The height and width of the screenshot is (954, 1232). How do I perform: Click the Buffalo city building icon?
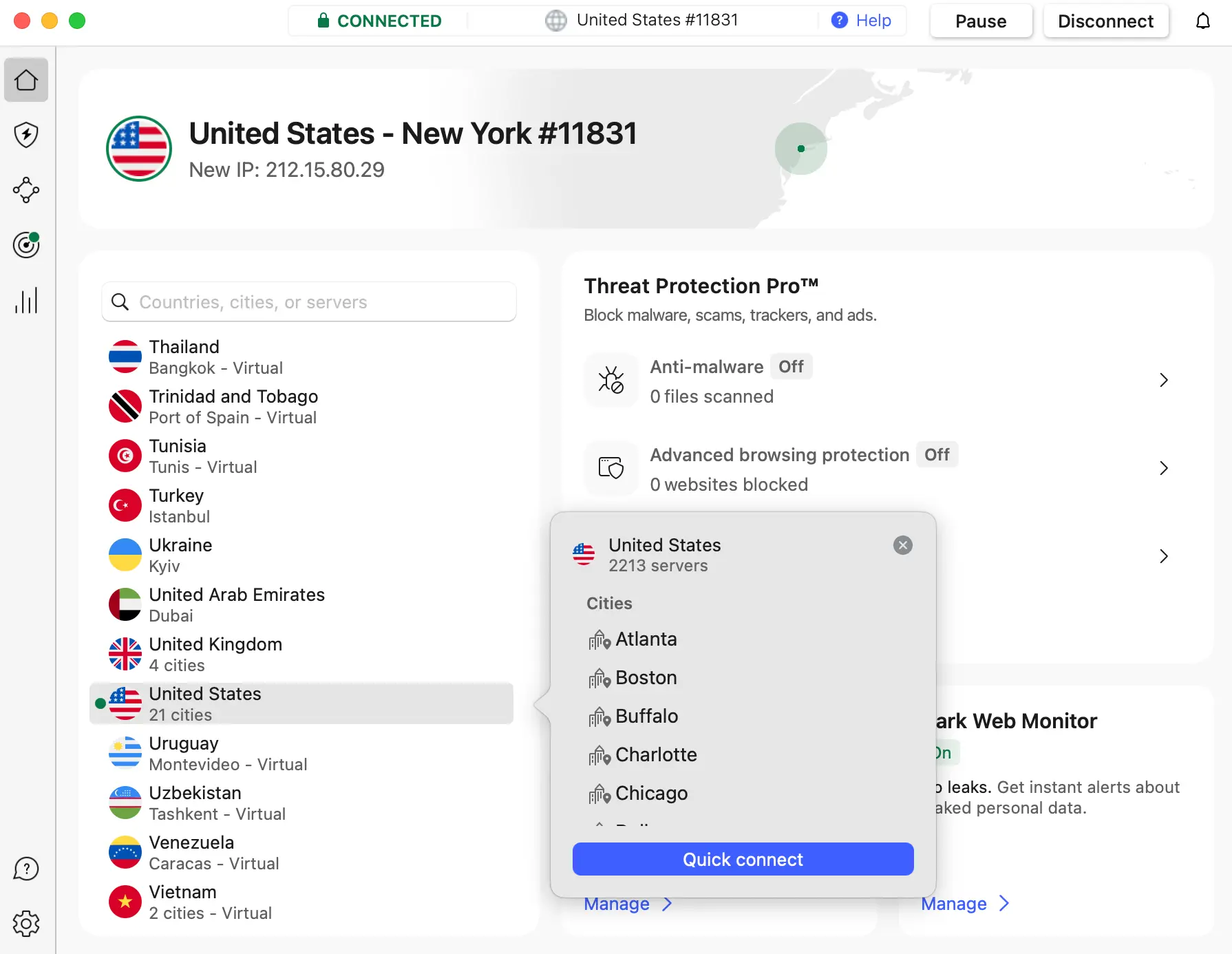(x=599, y=717)
